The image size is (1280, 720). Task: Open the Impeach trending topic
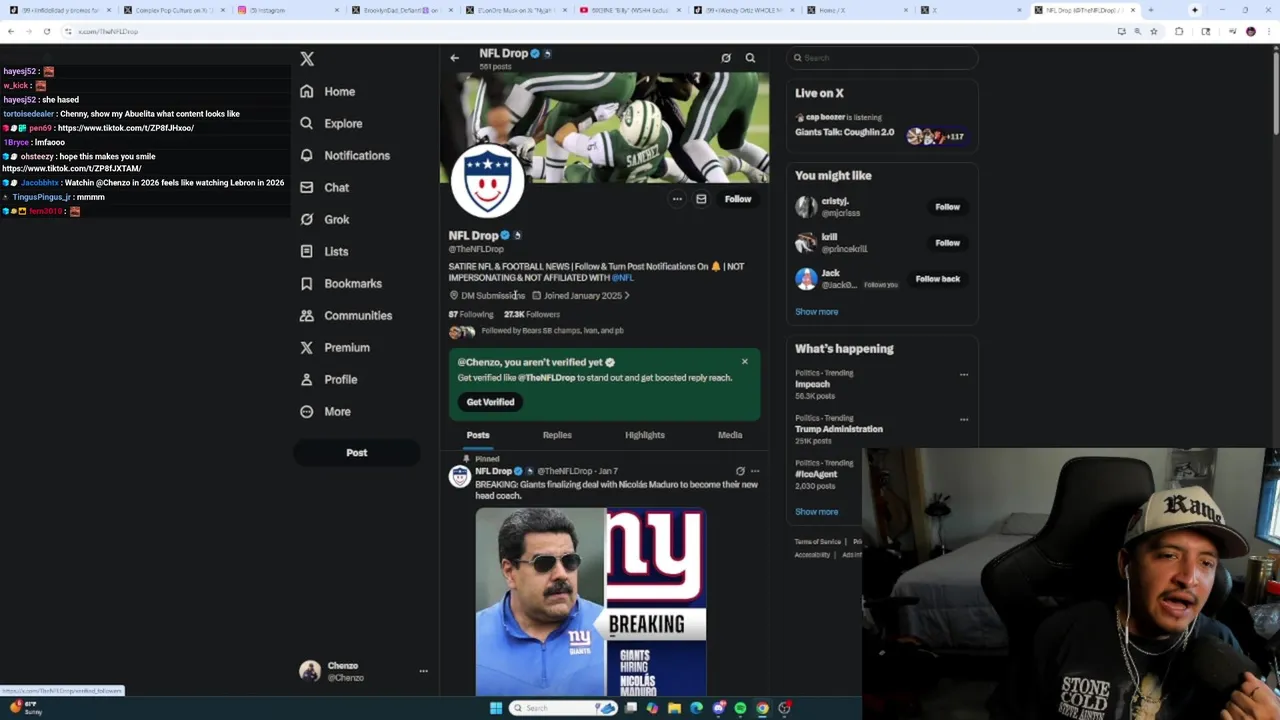click(x=812, y=384)
